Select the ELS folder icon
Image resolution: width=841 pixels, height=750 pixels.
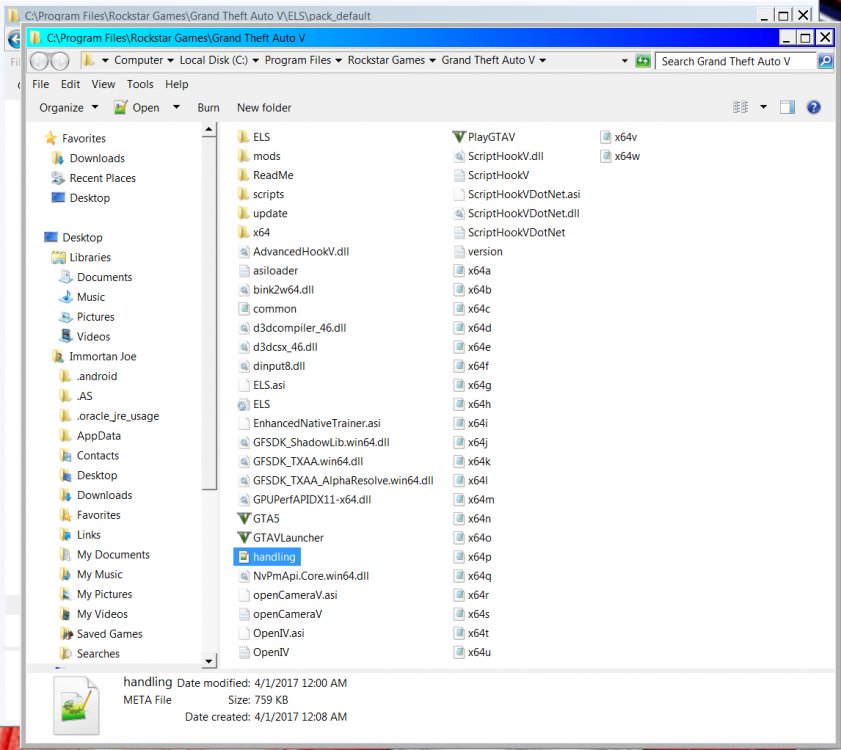point(244,137)
